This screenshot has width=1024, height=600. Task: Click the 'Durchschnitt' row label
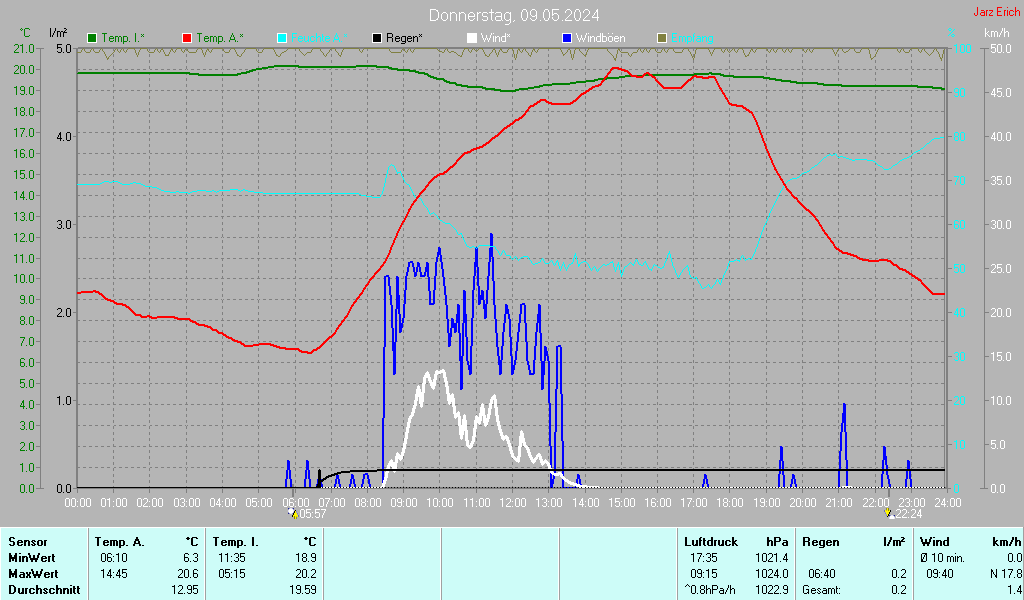44,590
